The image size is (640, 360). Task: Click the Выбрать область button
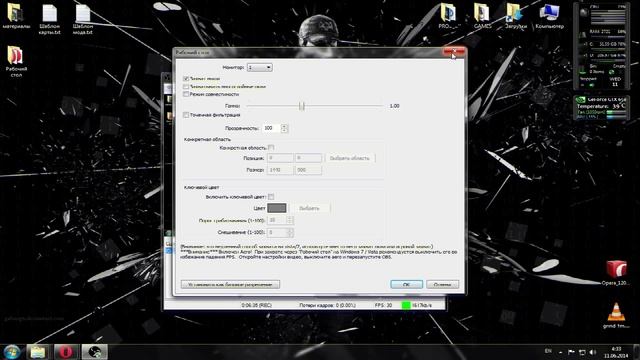pyautogui.click(x=350, y=158)
